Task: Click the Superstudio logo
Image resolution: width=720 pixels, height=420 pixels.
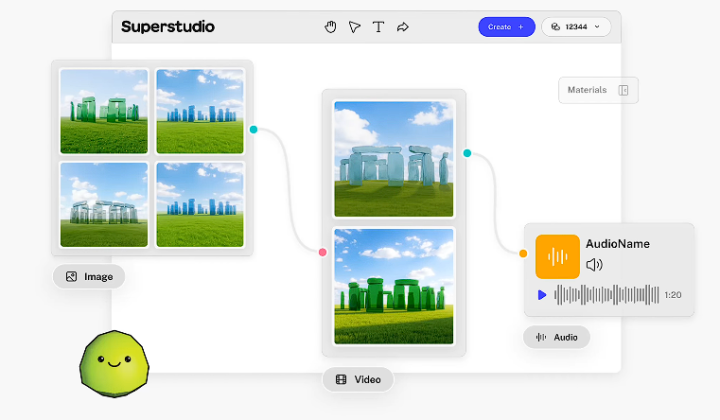Action: pyautogui.click(x=168, y=27)
